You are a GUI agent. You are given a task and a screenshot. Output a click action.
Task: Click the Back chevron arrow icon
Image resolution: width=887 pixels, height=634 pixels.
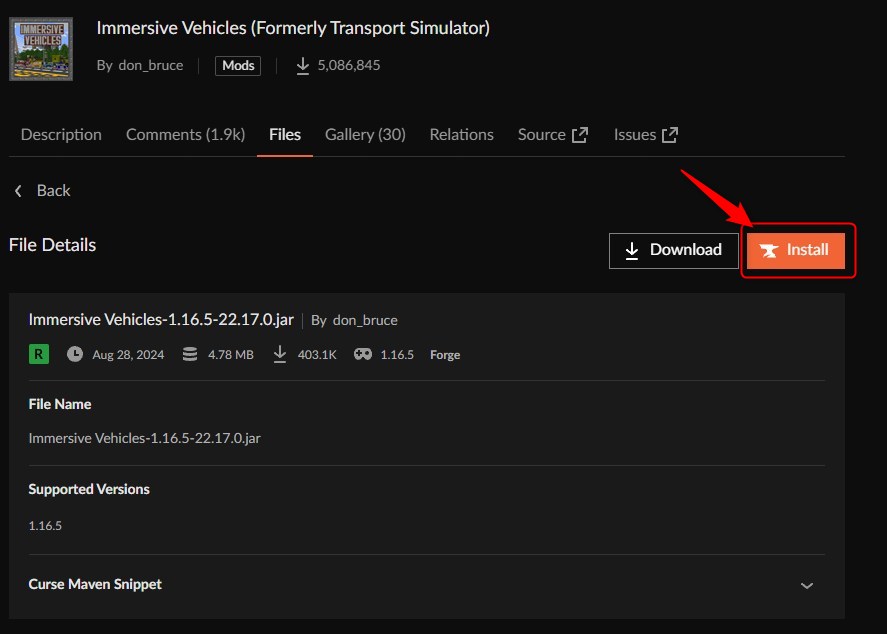18,191
